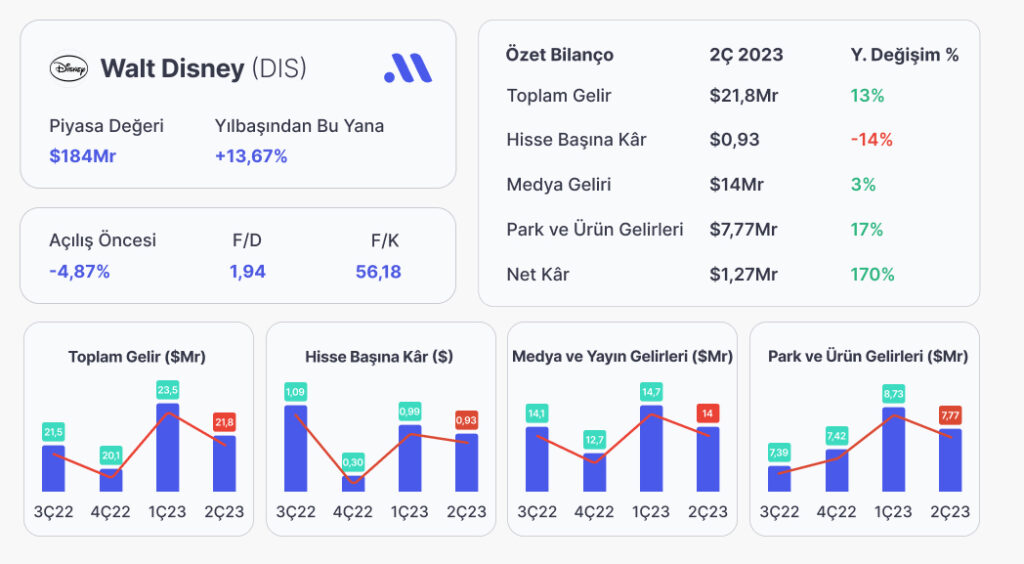Select the 1,94 F/D value
This screenshot has height=564, width=1024.
click(x=248, y=272)
